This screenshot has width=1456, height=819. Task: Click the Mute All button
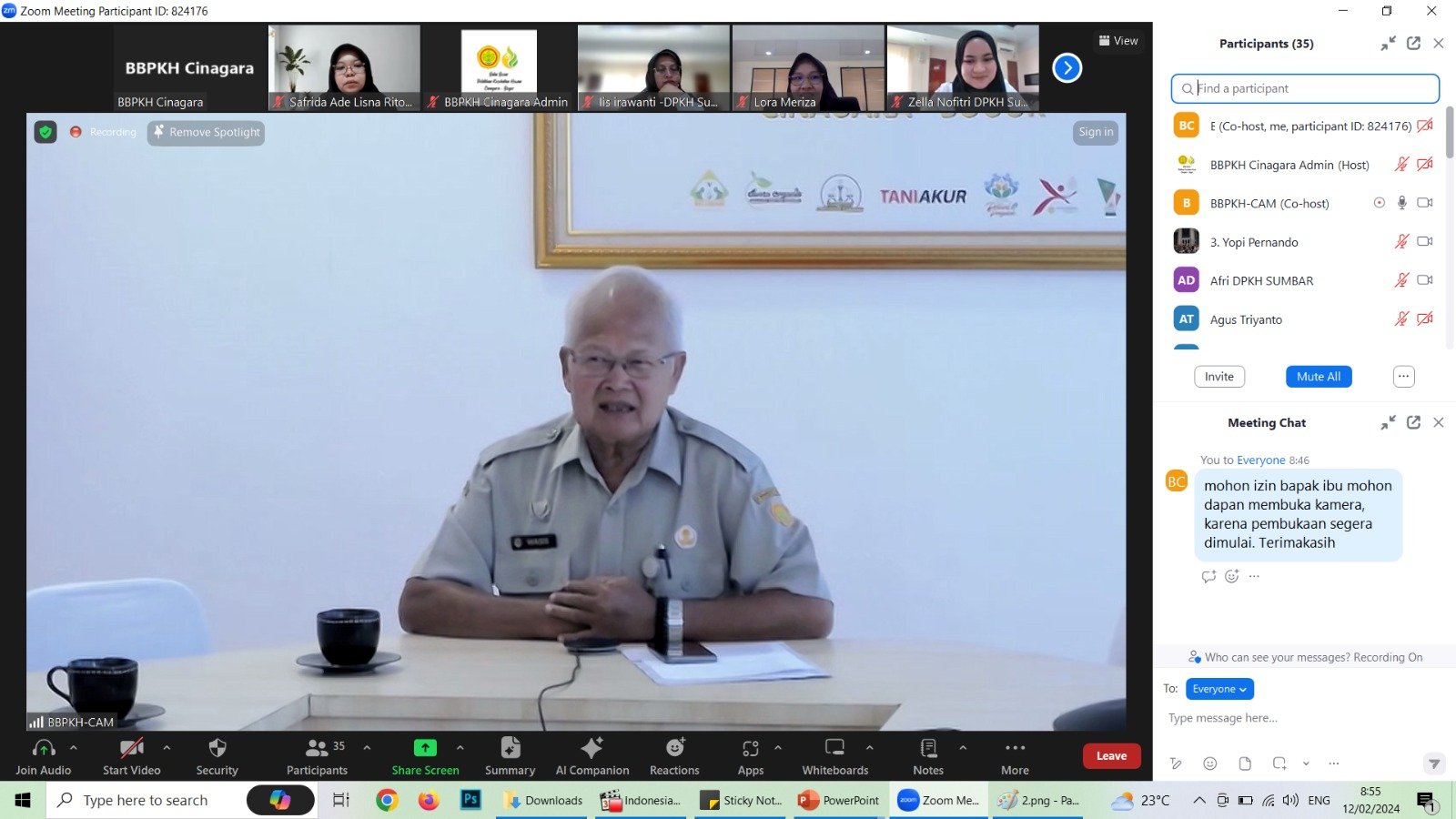tap(1319, 377)
